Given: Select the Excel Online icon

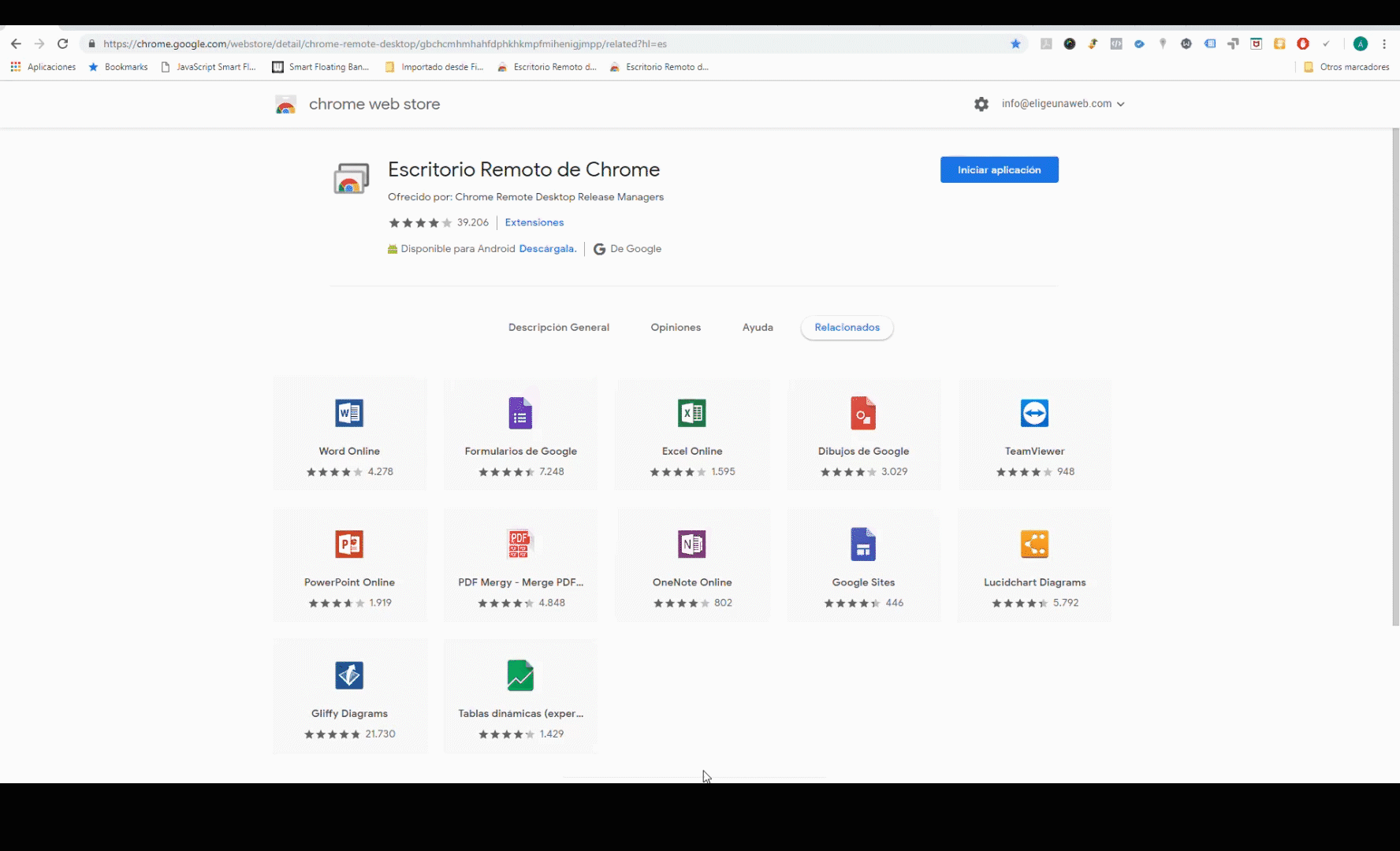Looking at the screenshot, I should (x=692, y=413).
